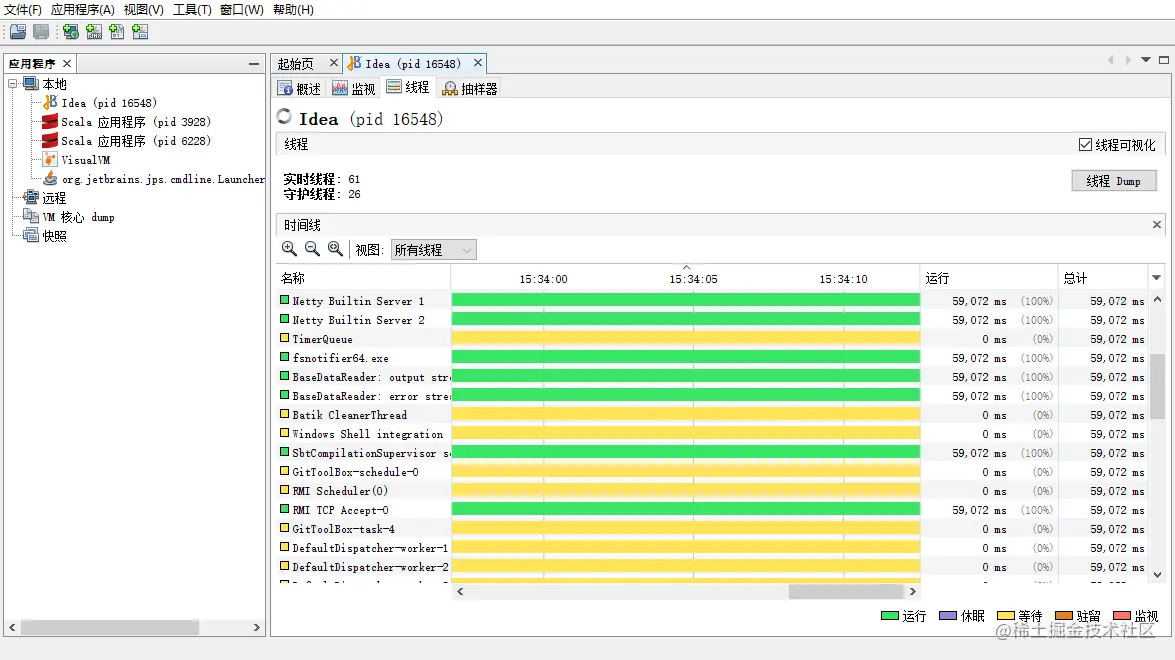Open the Window (窗口) menu

click(x=241, y=10)
